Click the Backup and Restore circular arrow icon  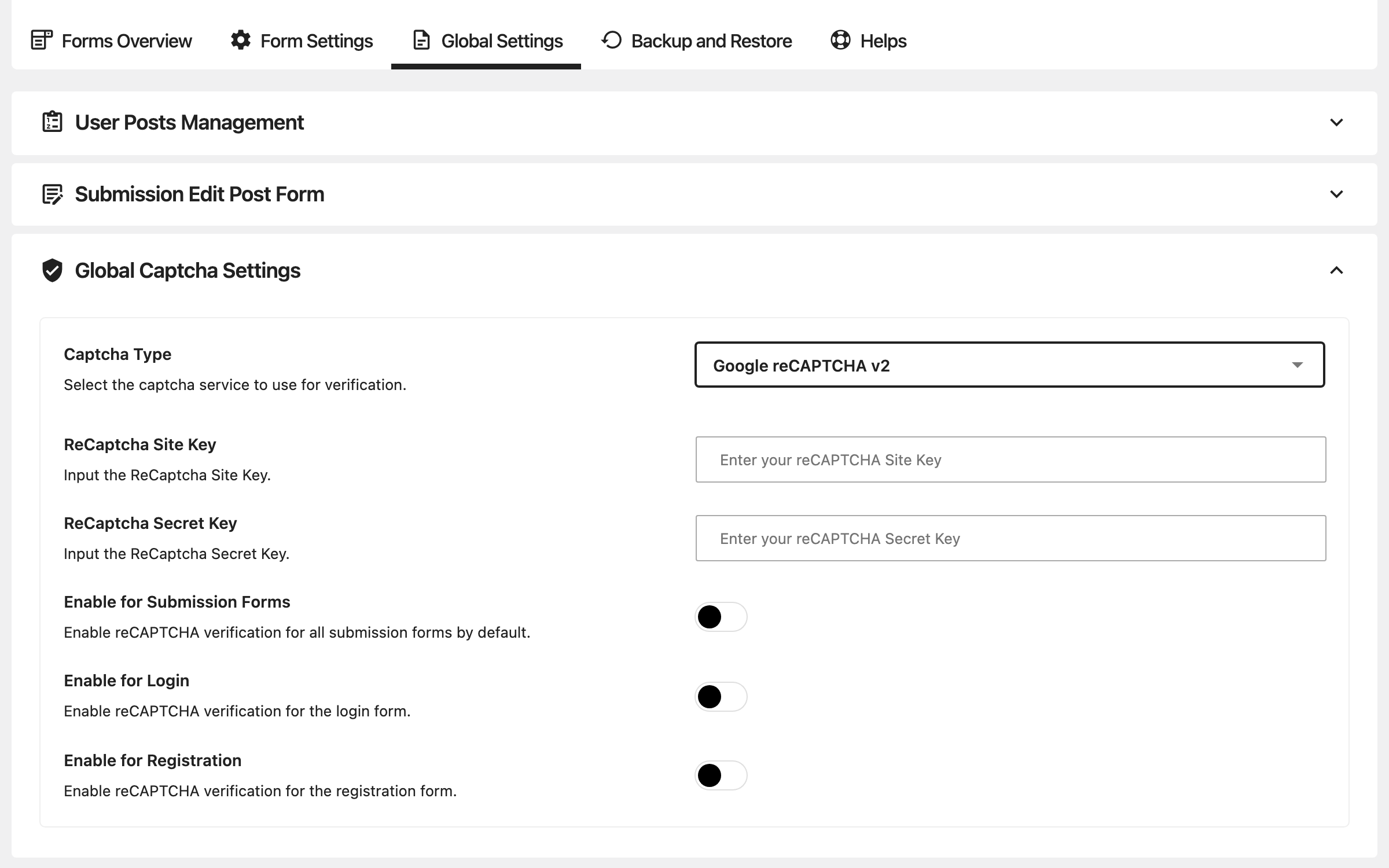[x=611, y=40]
